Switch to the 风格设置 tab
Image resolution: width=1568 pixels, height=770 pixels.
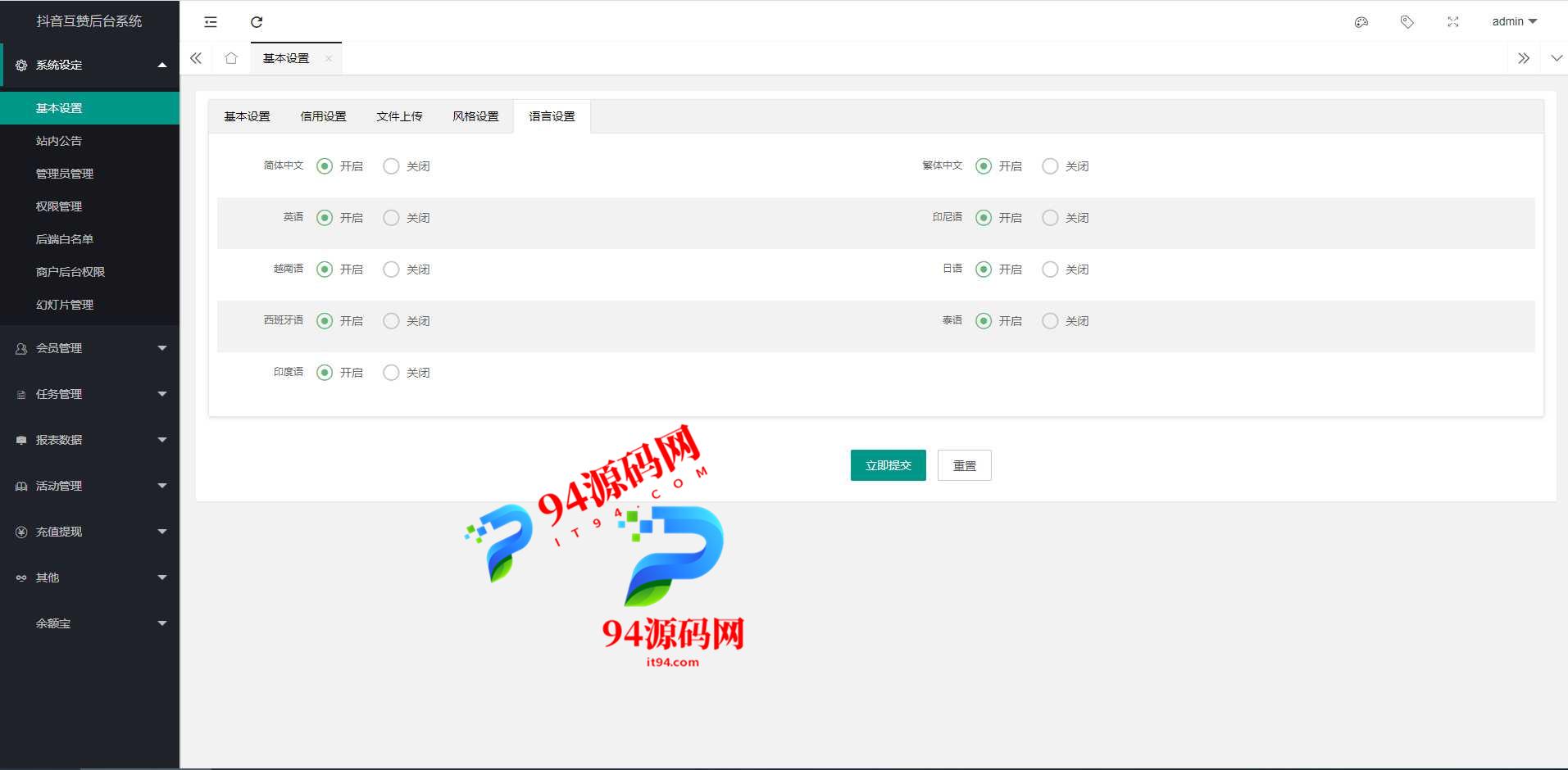tap(475, 116)
